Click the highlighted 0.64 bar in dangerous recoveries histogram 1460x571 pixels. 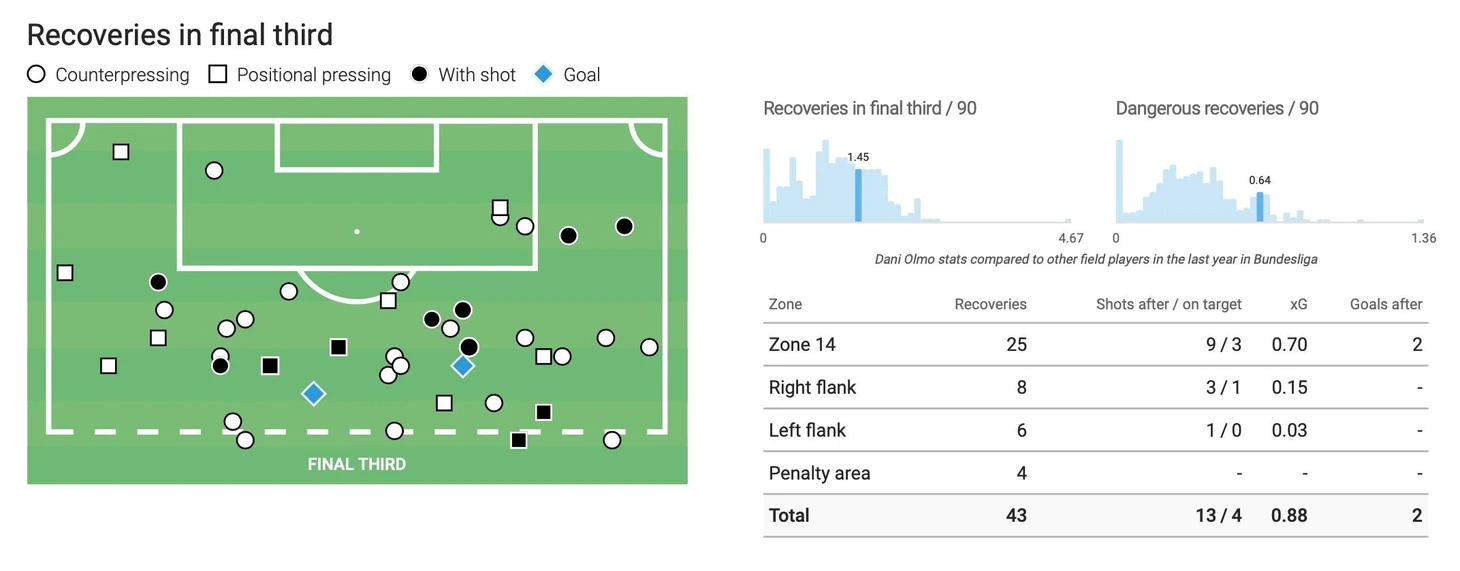(1260, 207)
